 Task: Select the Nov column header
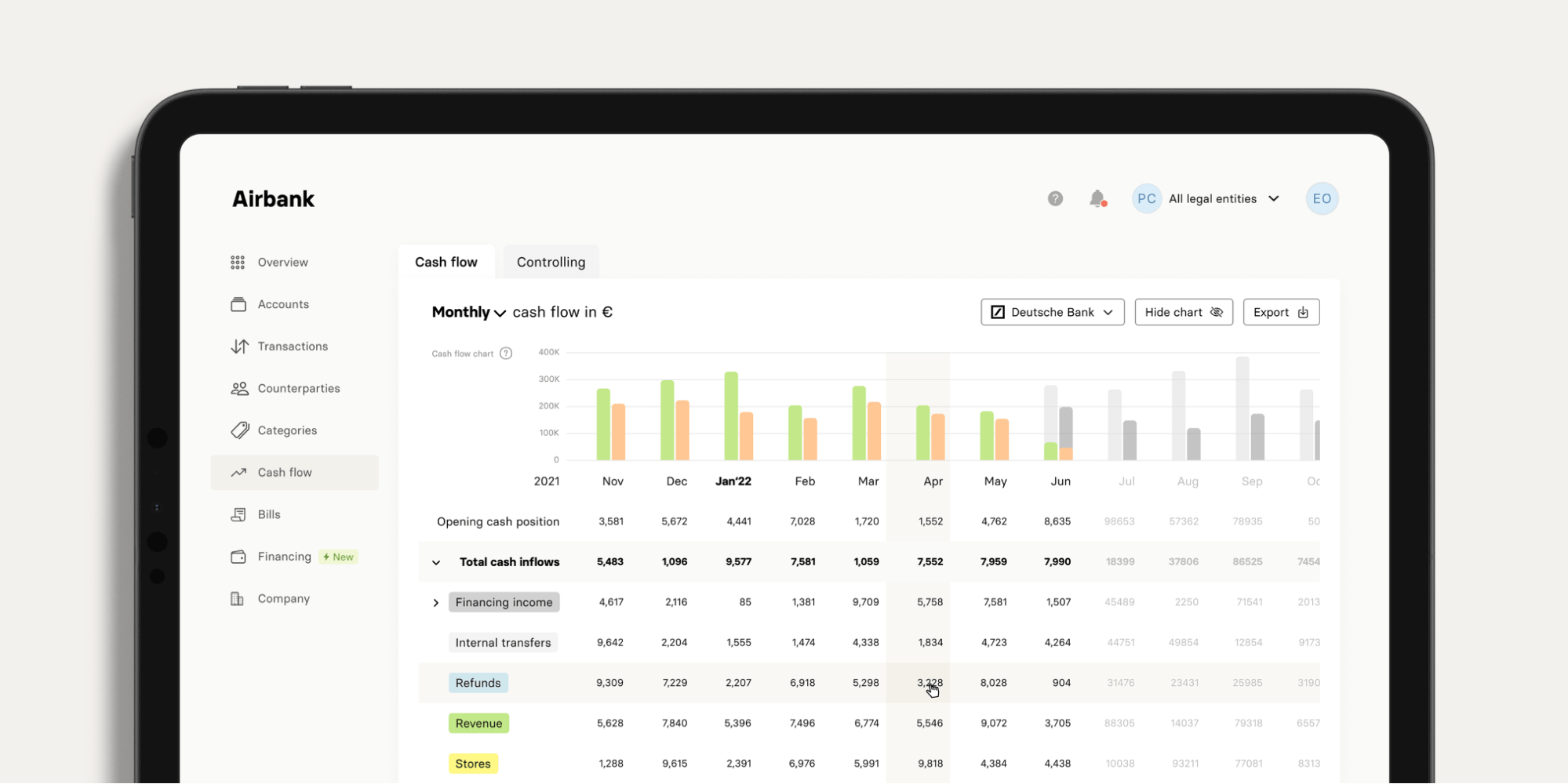coord(613,481)
